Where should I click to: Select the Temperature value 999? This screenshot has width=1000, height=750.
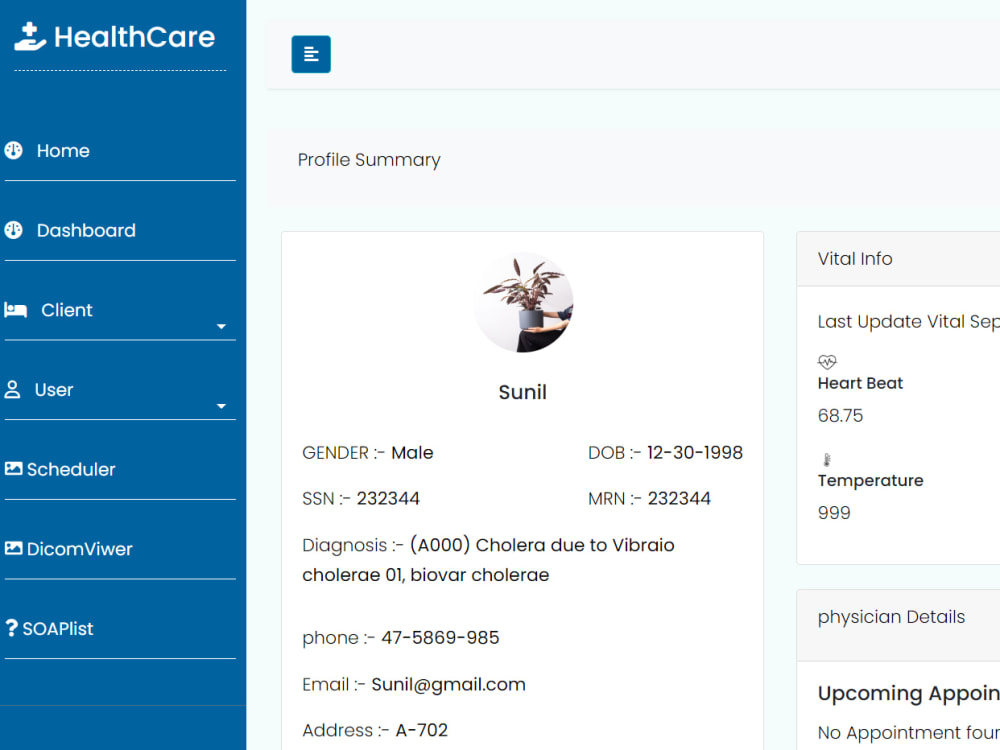tap(834, 513)
